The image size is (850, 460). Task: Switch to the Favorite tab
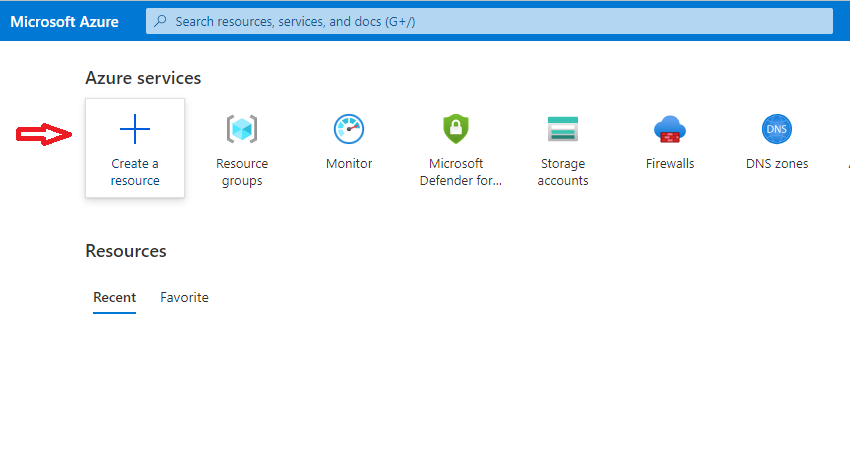184,297
